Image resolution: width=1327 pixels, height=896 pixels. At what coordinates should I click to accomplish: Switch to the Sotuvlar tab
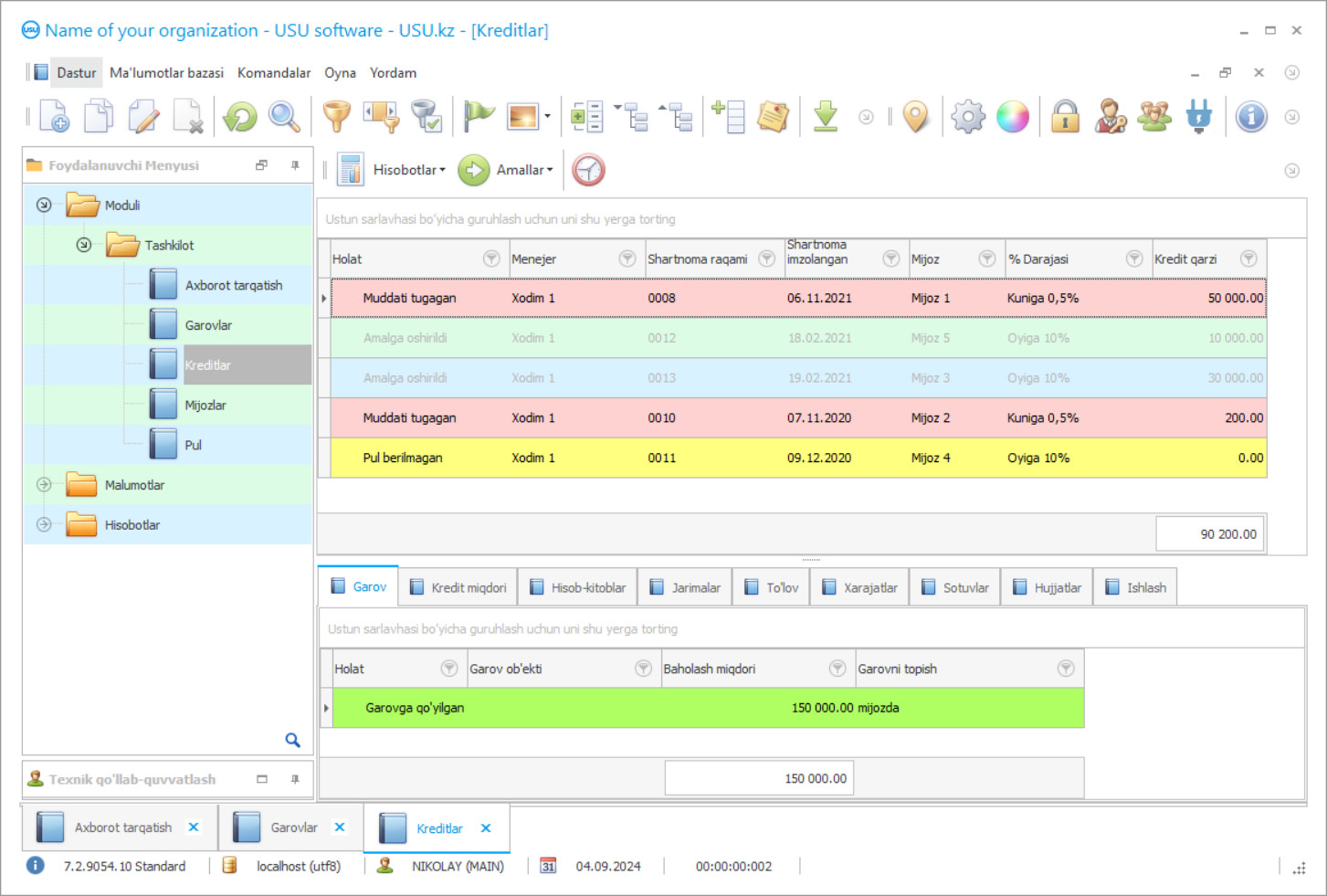click(955, 587)
